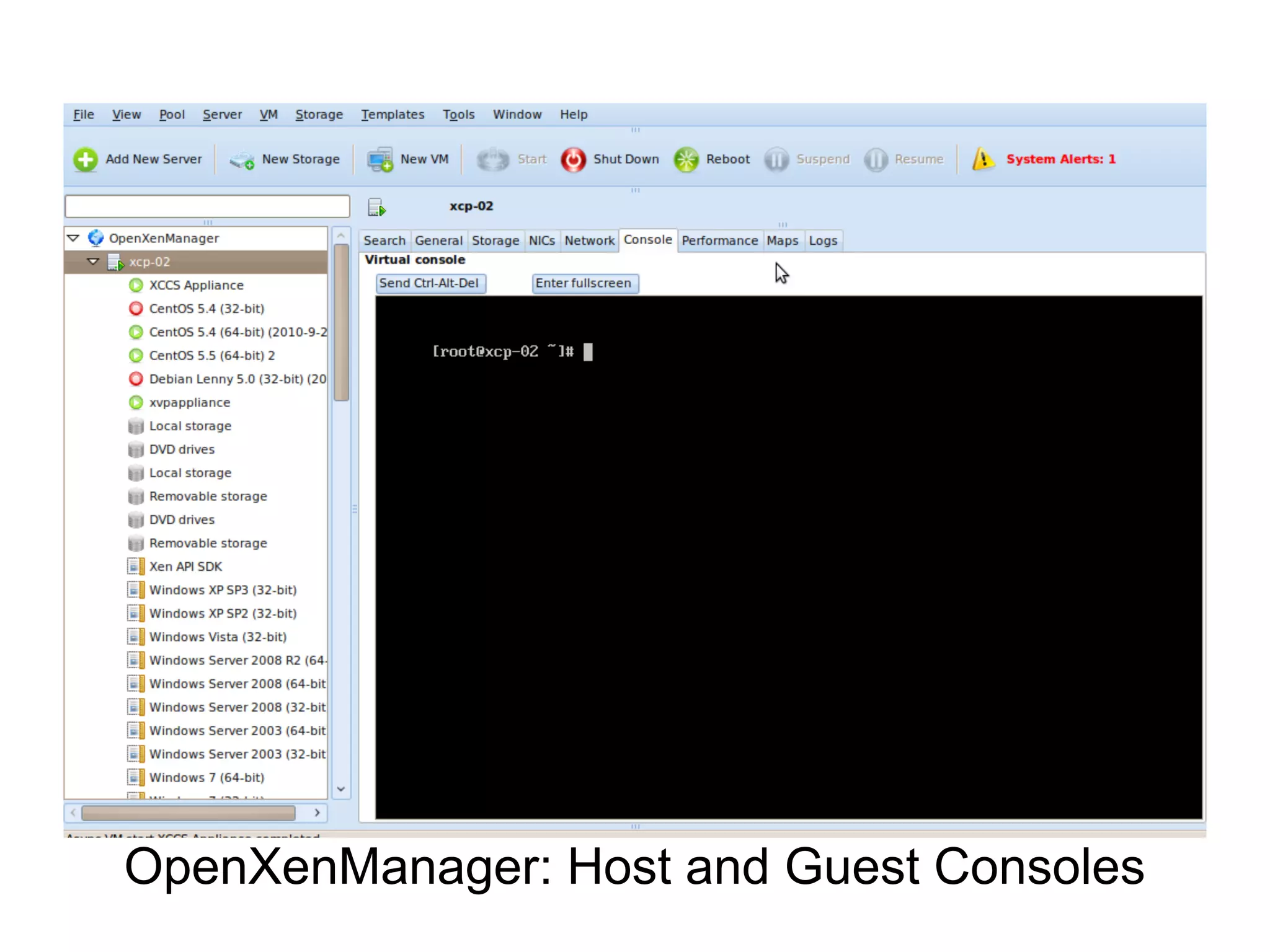
Task: Click the search input field above tree
Action: coord(207,206)
